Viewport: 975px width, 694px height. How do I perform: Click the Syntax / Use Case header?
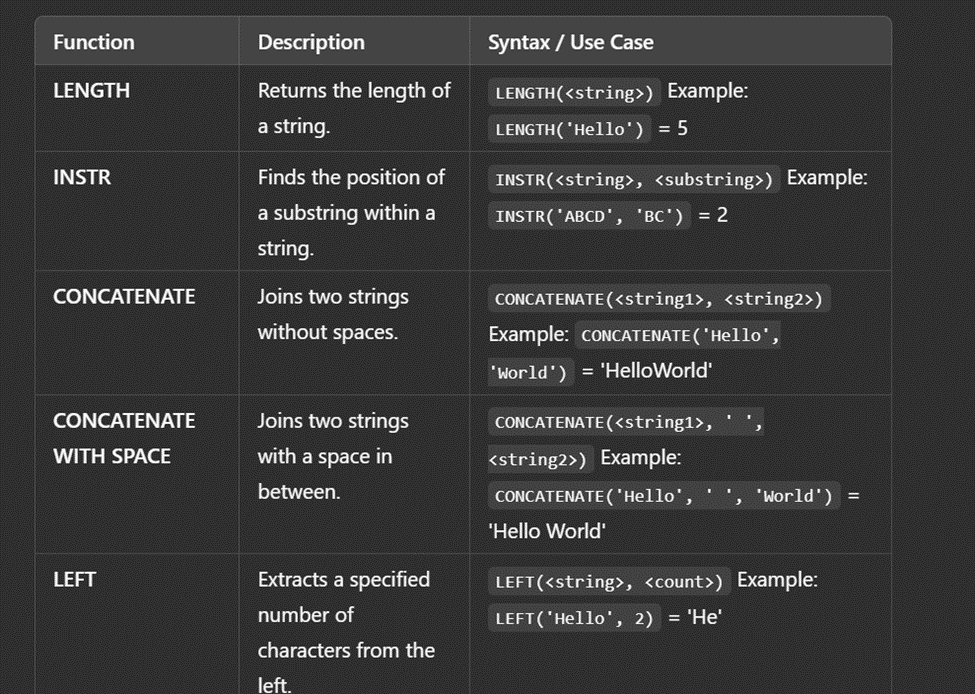tap(570, 42)
